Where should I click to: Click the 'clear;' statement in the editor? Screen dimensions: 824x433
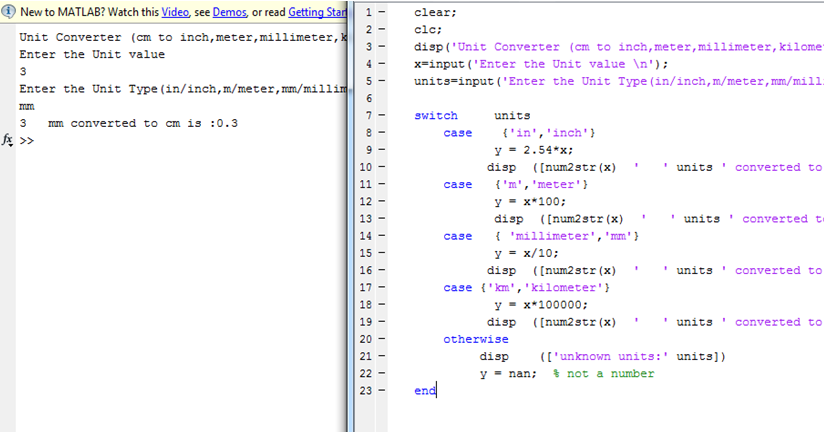pyautogui.click(x=435, y=13)
